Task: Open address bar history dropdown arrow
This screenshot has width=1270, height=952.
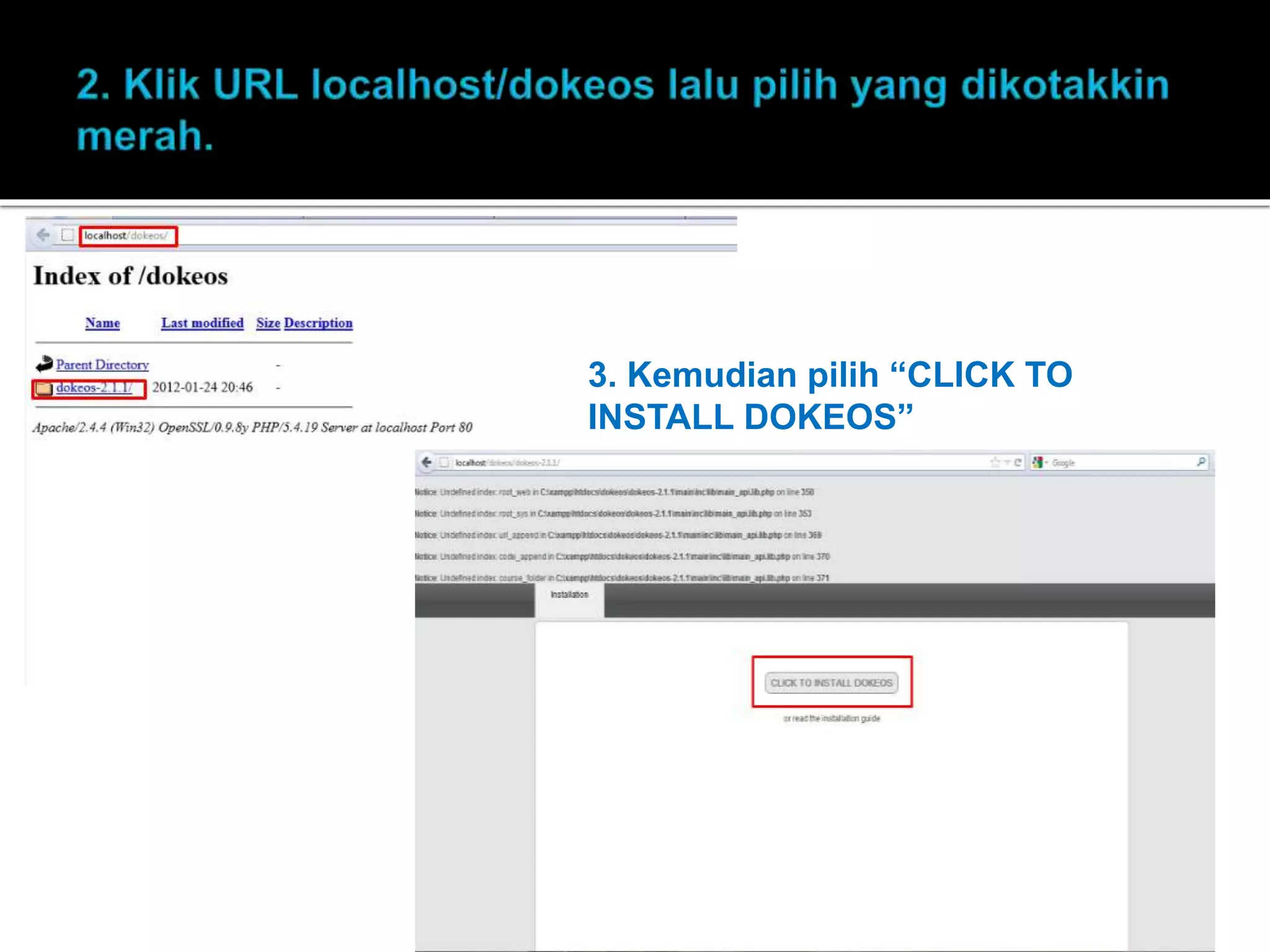Action: click(x=1007, y=463)
